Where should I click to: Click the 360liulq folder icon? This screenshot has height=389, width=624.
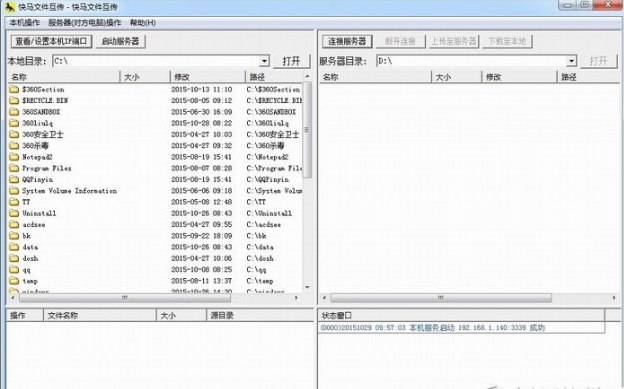tap(14, 123)
